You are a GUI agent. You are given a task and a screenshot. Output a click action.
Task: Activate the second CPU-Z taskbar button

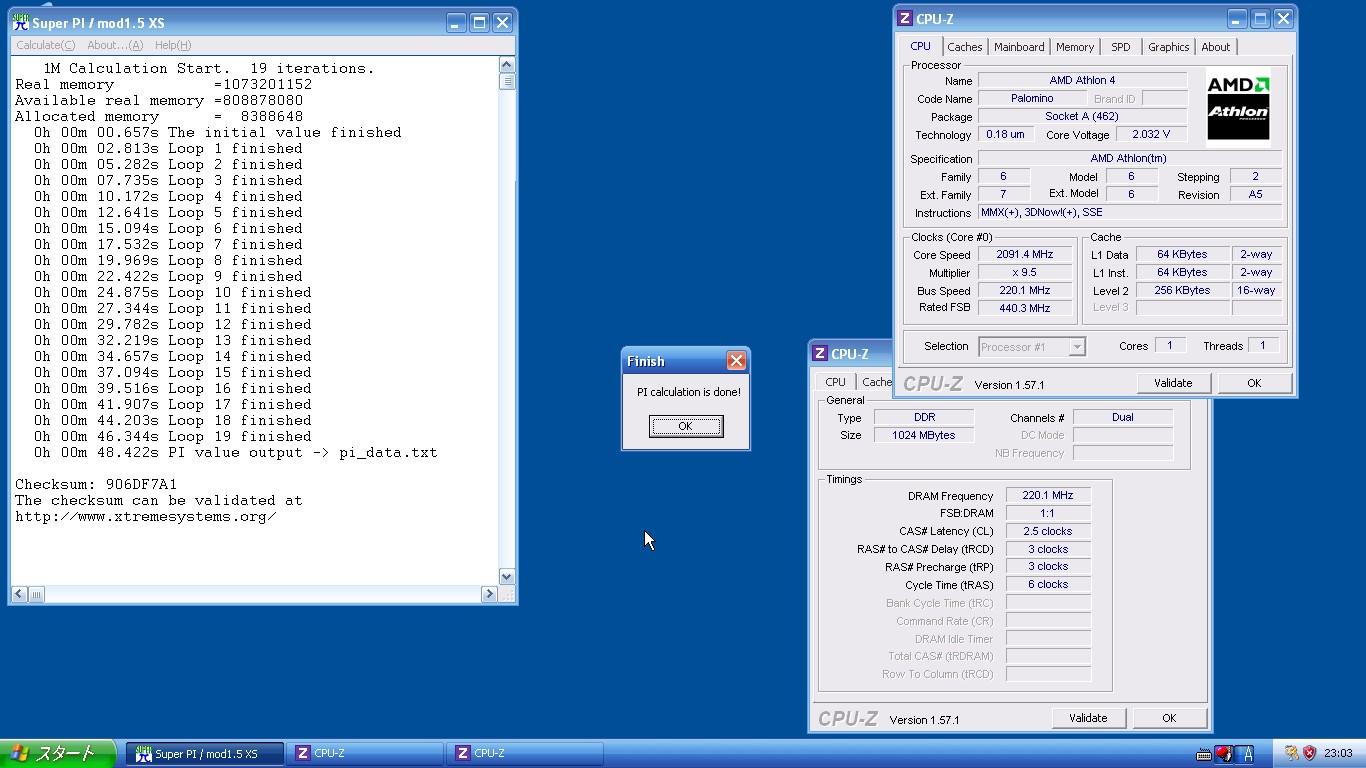coord(525,754)
